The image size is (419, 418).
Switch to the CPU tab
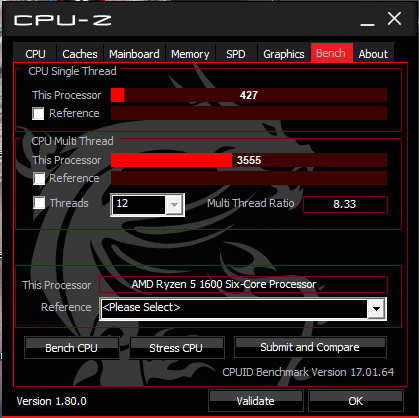(x=35, y=54)
